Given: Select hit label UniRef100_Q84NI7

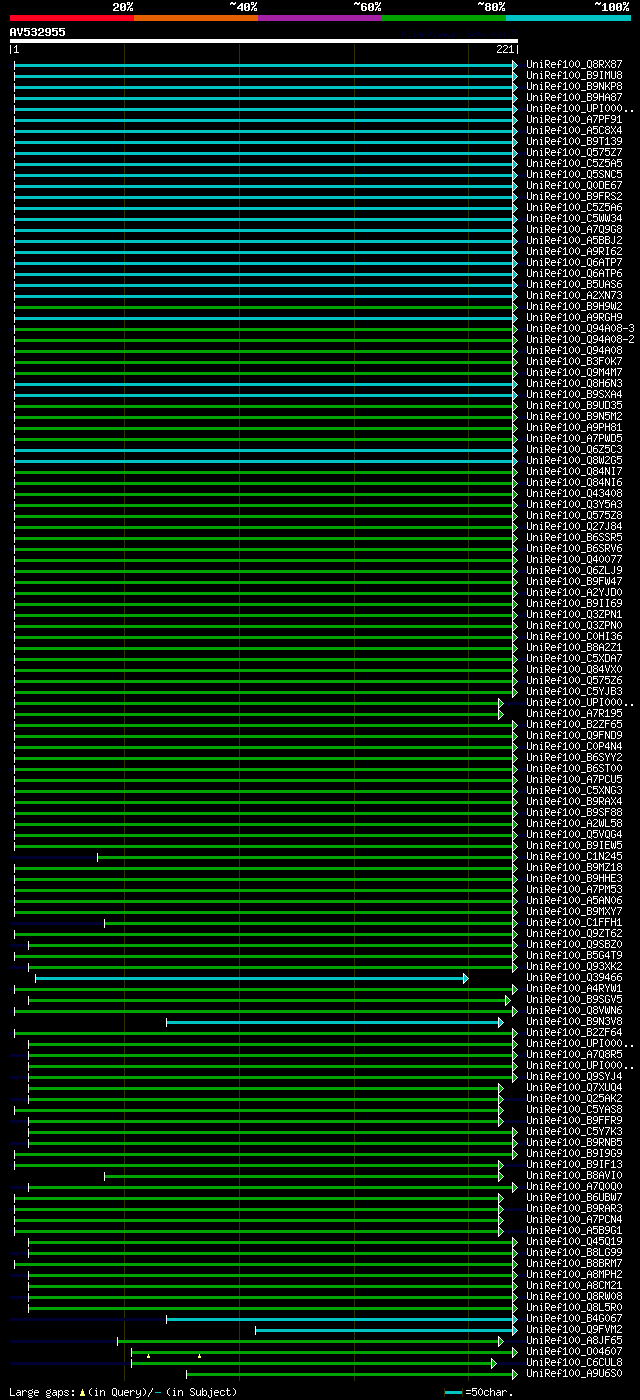Looking at the screenshot, I should tap(574, 471).
